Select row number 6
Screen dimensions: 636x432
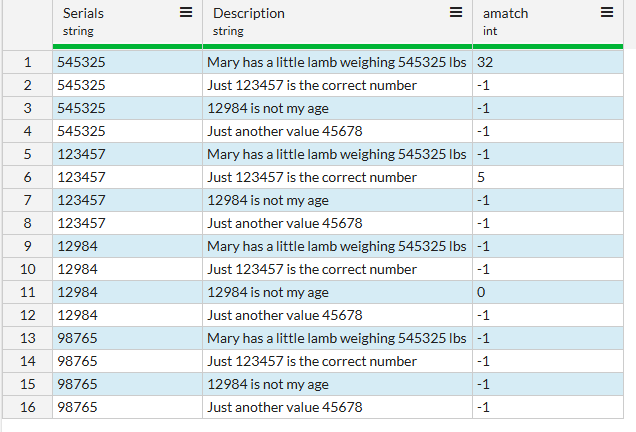(x=26, y=177)
